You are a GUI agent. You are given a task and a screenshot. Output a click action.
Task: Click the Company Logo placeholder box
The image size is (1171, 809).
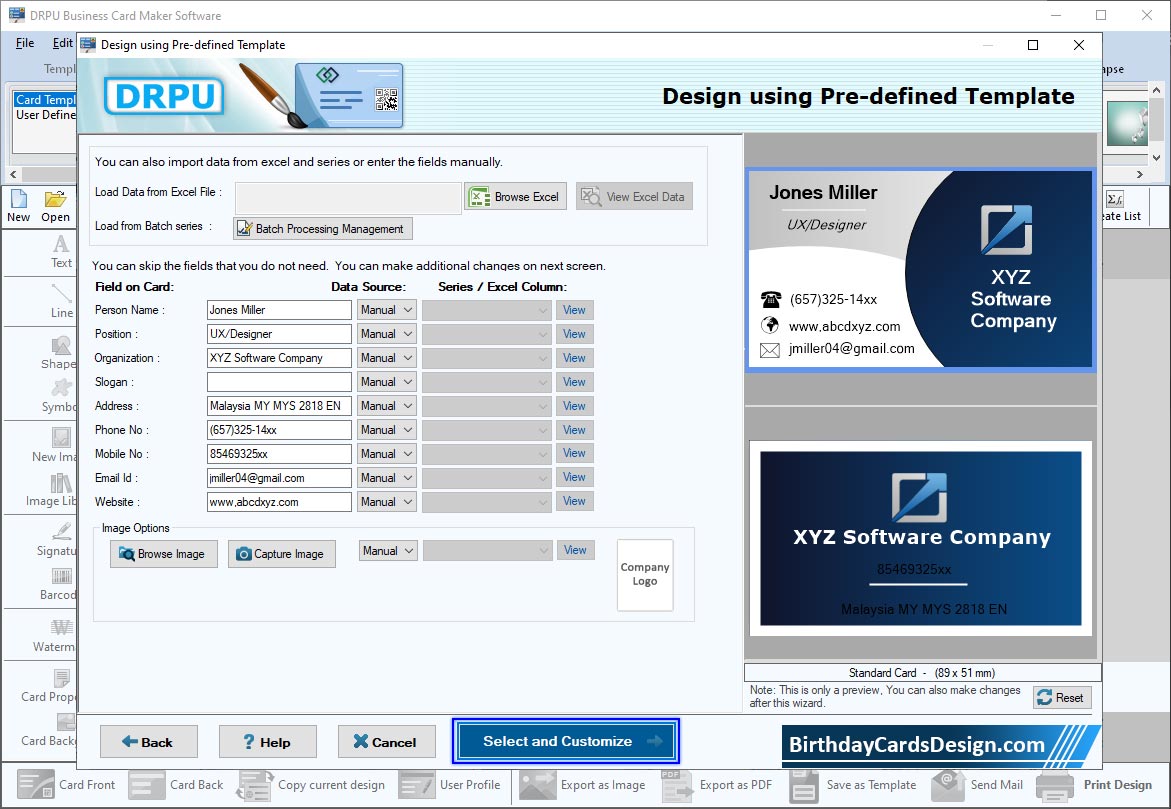click(645, 575)
